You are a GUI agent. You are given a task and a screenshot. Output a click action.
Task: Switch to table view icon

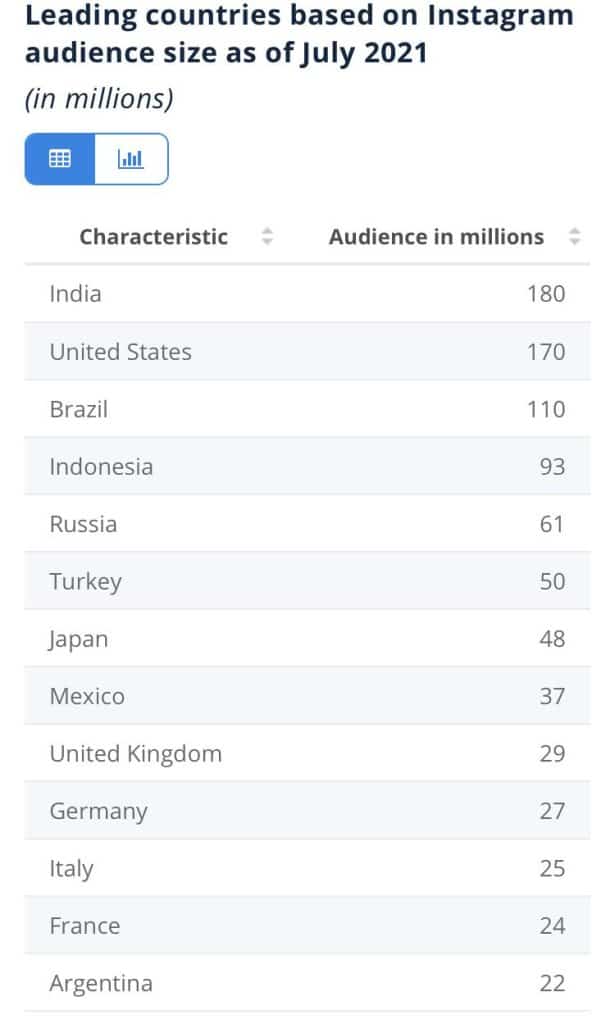[x=60, y=159]
